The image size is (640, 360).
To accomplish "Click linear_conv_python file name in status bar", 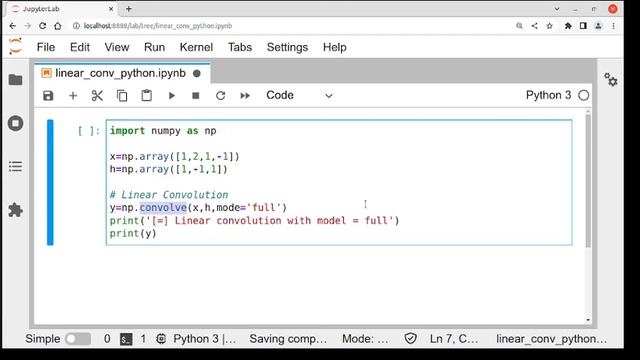I will (551, 339).
